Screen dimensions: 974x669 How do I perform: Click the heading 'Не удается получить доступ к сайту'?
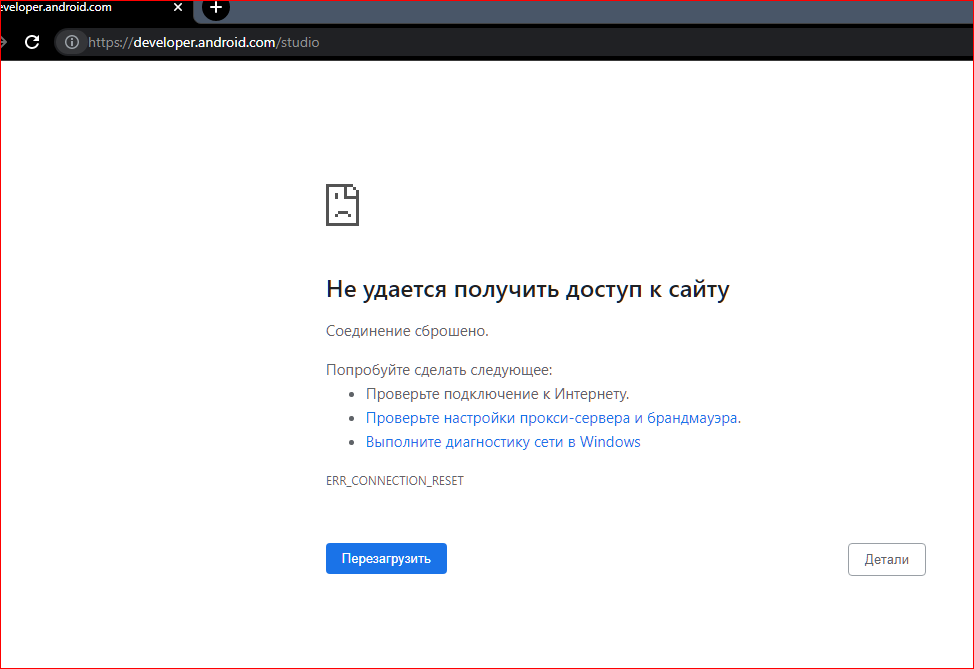point(527,289)
